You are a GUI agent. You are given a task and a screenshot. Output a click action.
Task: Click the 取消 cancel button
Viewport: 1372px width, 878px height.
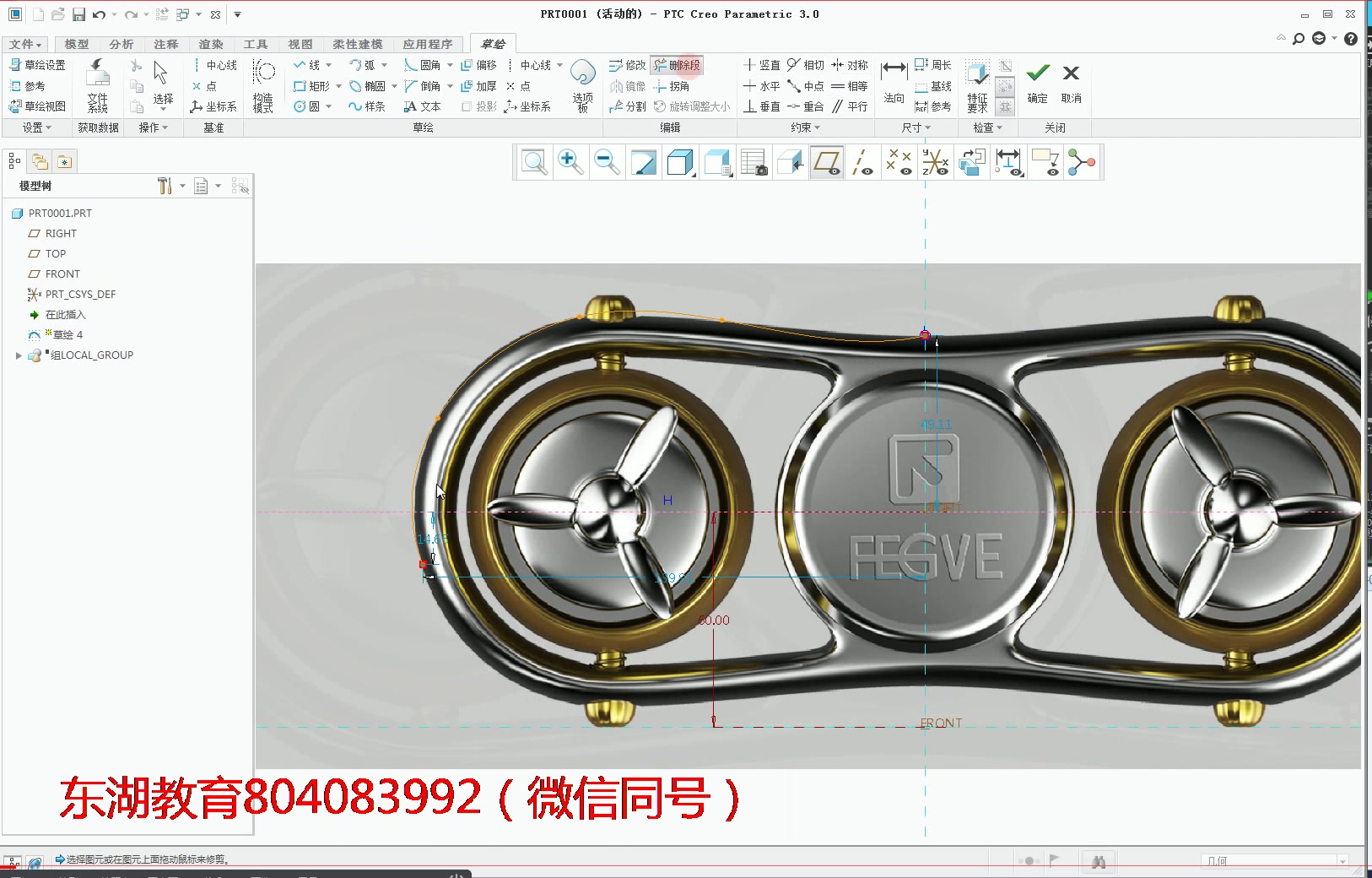1072,83
